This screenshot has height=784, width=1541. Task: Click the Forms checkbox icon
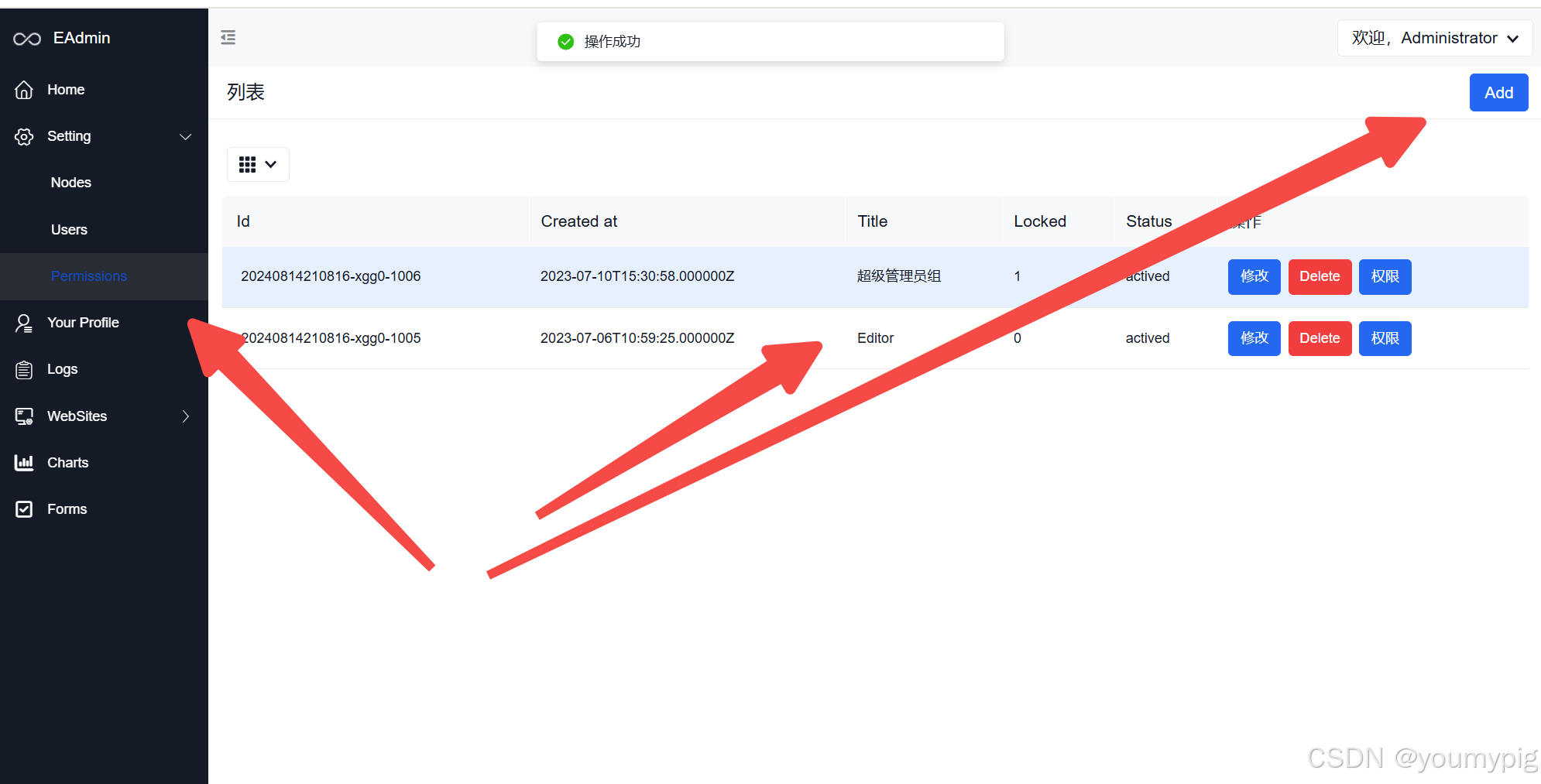tap(24, 509)
